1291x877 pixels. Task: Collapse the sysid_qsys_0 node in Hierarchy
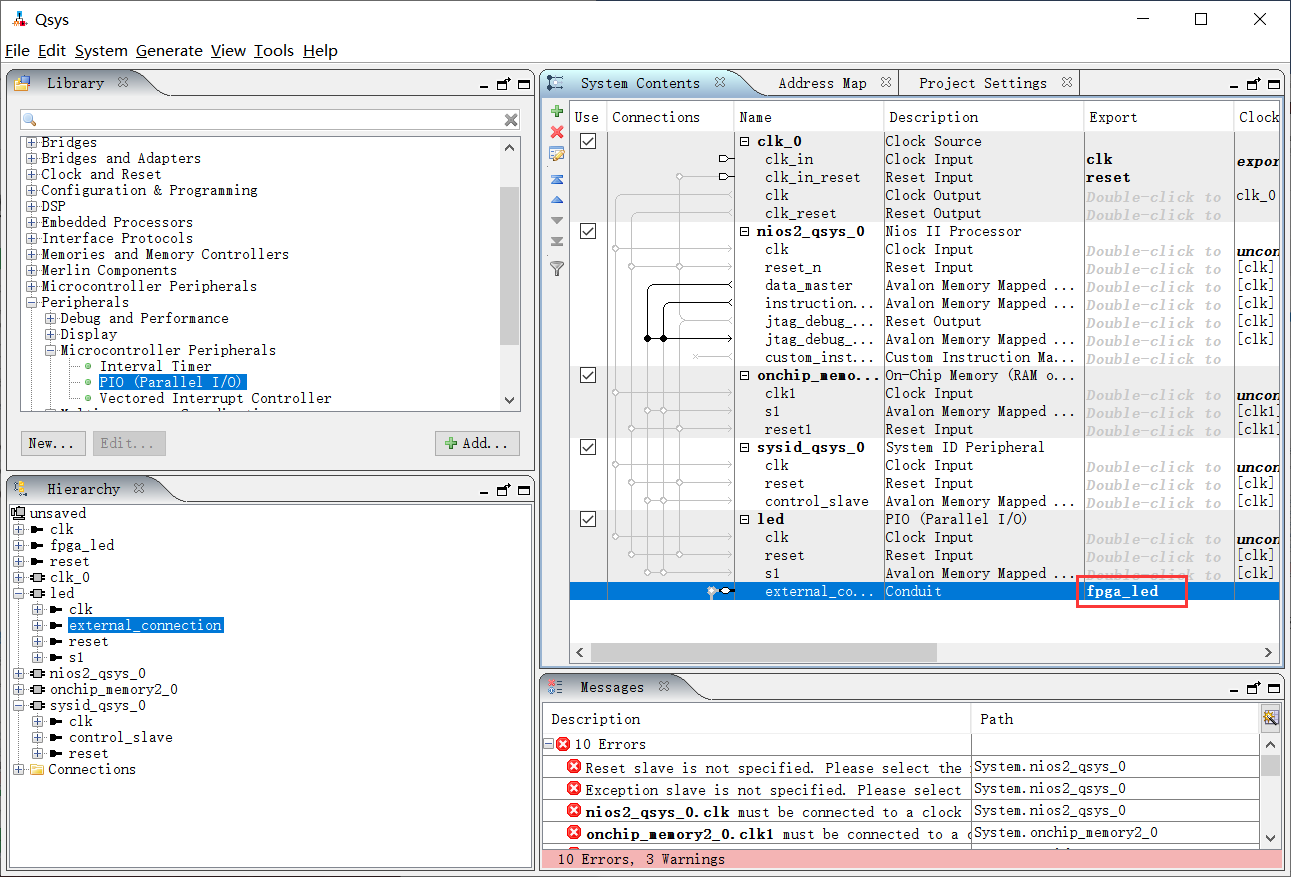click(x=19, y=705)
